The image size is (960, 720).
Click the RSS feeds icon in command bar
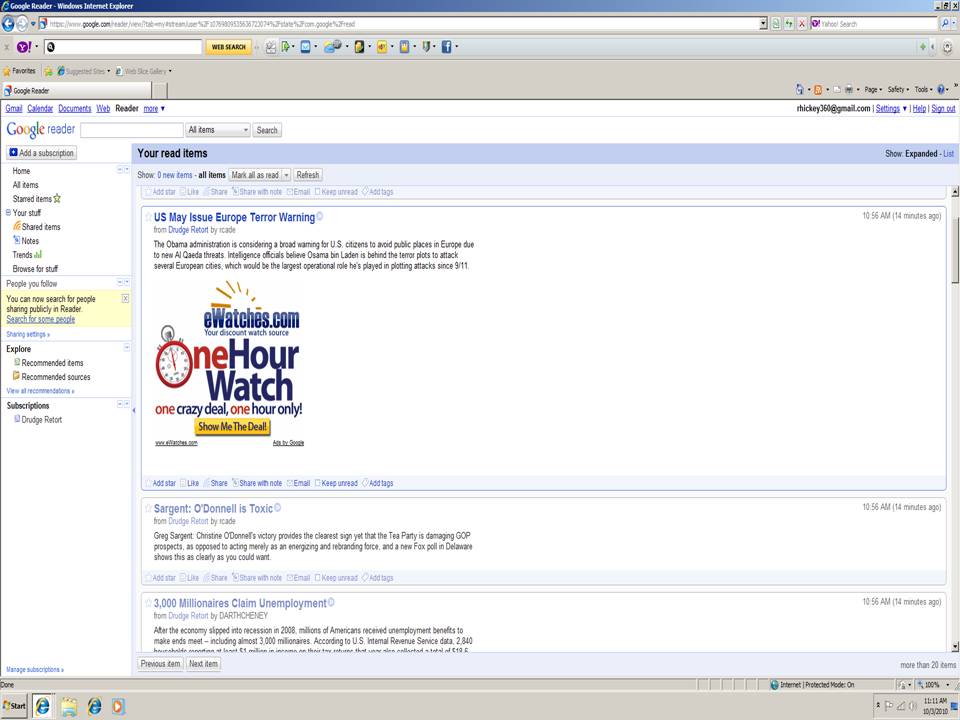tap(817, 89)
